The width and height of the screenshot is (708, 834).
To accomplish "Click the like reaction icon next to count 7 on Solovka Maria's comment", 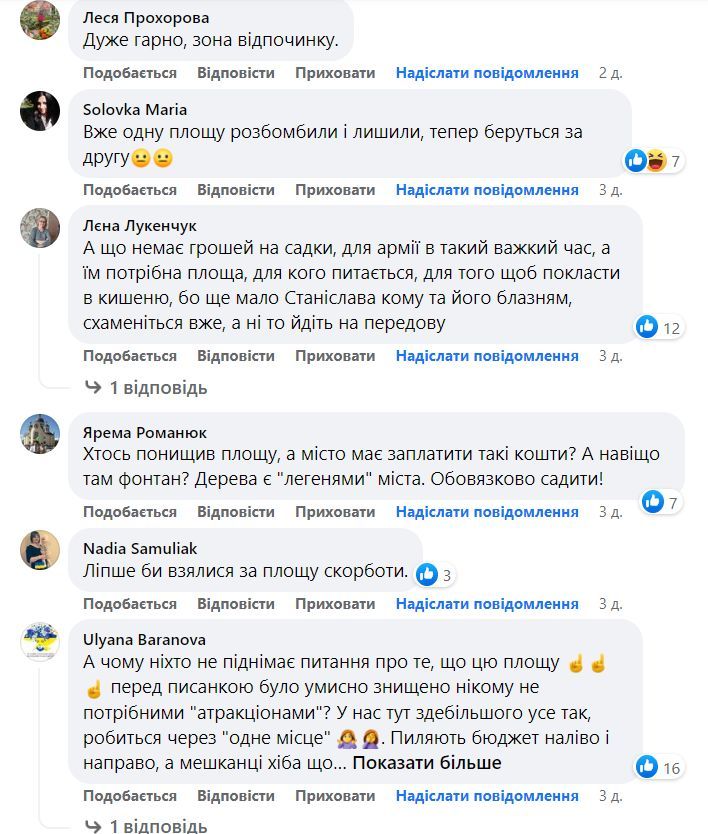I will click(636, 157).
